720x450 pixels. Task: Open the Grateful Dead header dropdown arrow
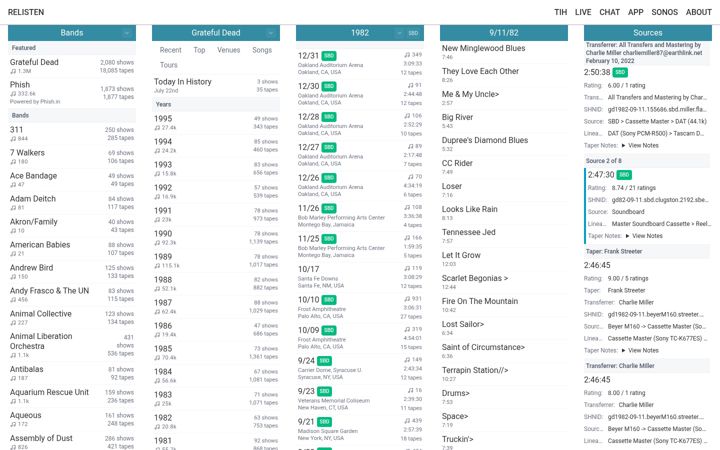(271, 33)
